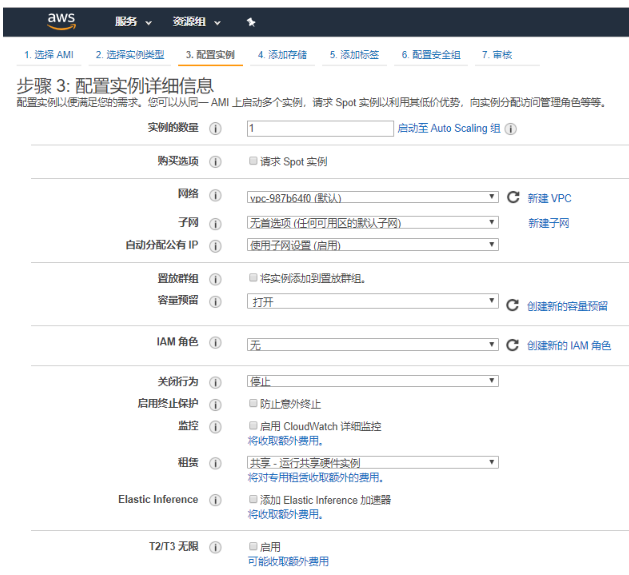Show info icon for 网络
629x575 pixels.
[x=215, y=195]
